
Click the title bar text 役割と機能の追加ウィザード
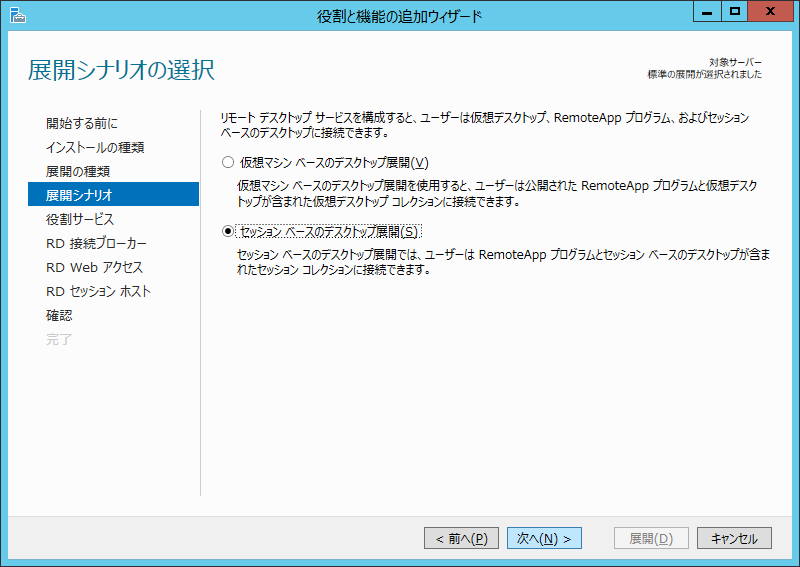coord(400,15)
